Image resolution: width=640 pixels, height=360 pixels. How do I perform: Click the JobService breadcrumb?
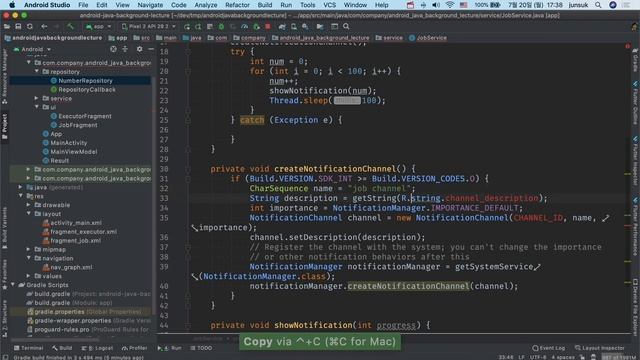(x=427, y=38)
